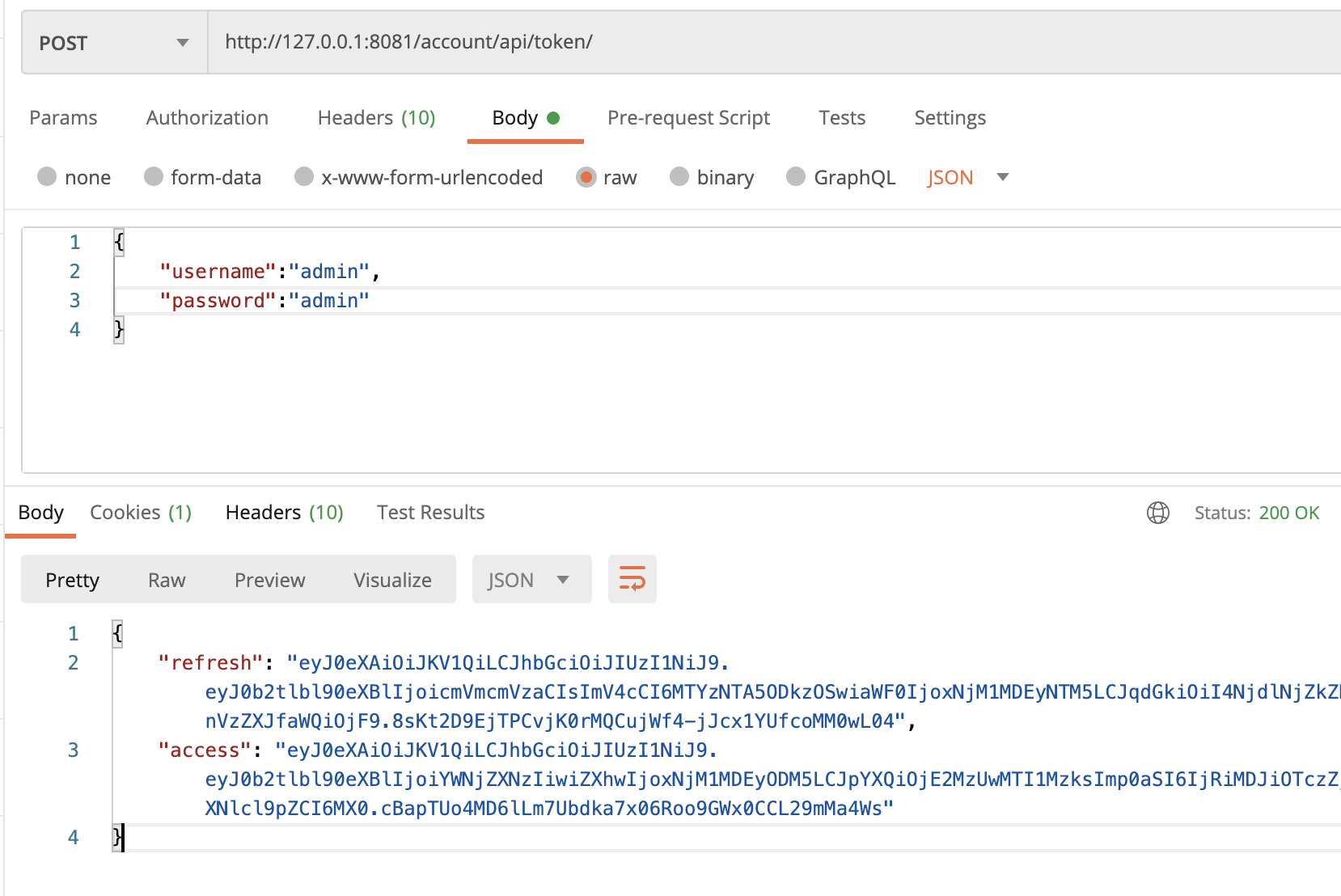1341x896 pixels.
Task: Click the "username" line in request body
Action: 270,272
